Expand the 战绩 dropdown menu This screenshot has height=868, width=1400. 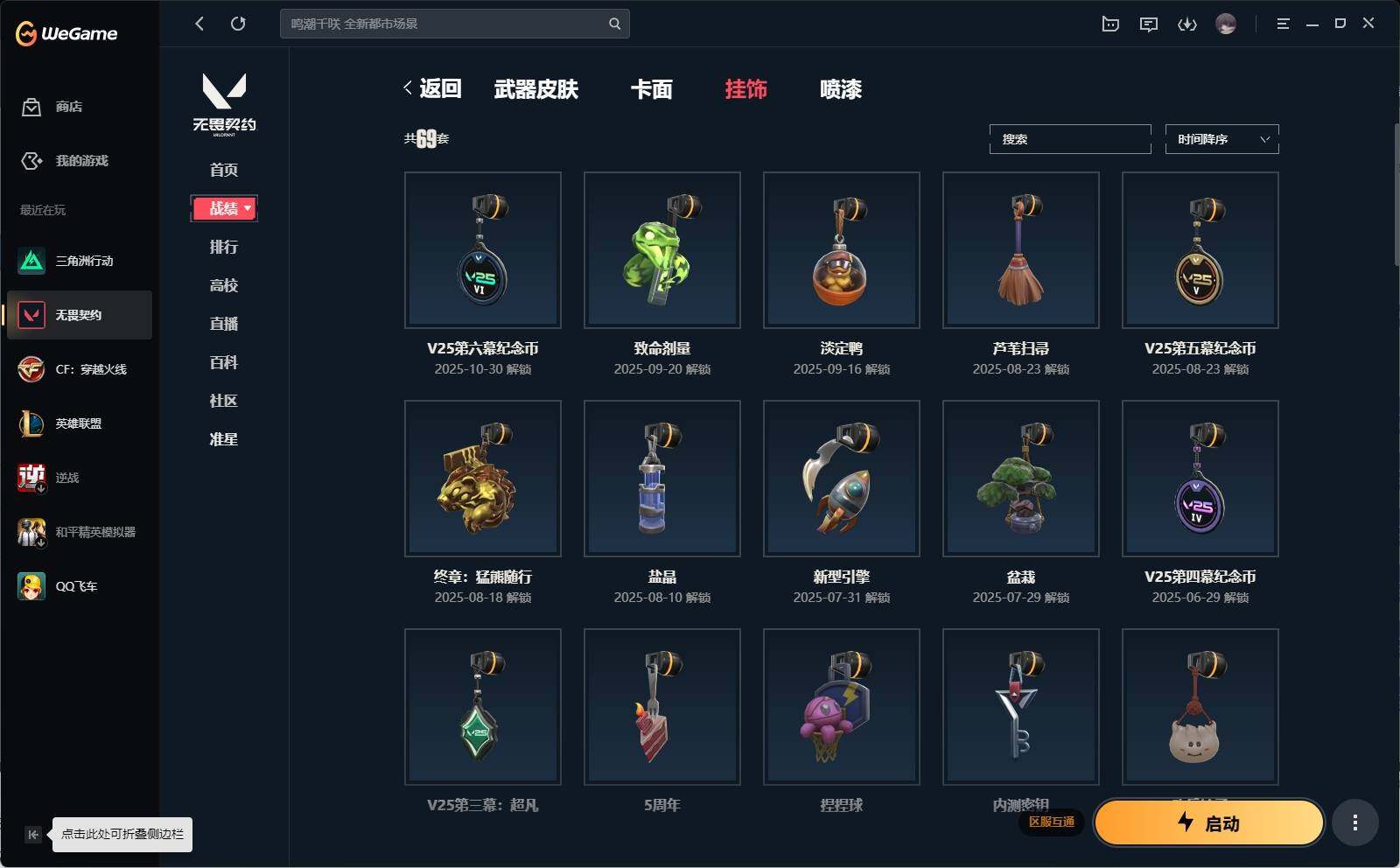coord(224,208)
